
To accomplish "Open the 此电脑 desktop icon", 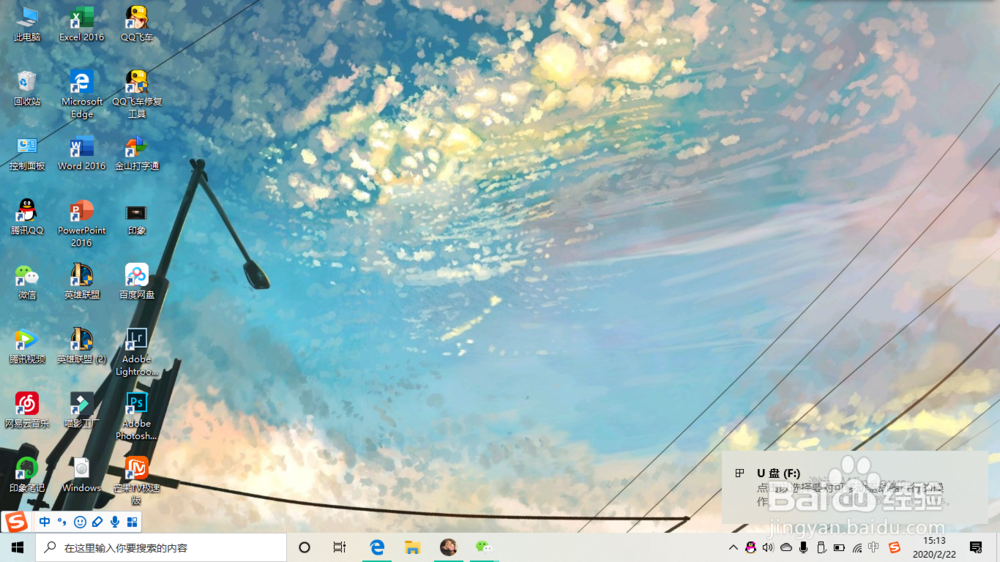I will click(27, 24).
